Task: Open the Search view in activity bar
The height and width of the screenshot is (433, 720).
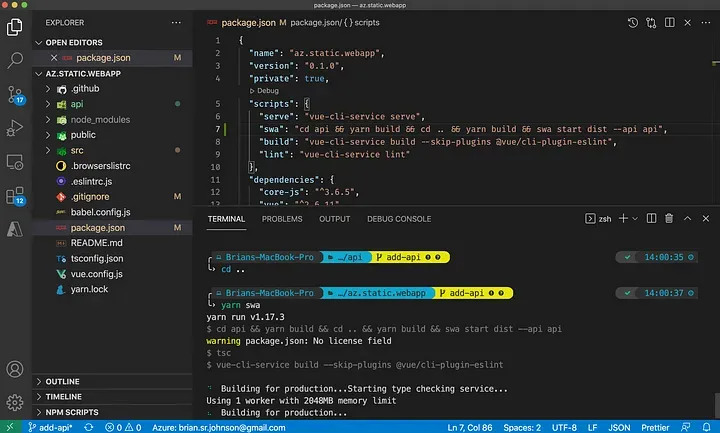Action: pos(15,60)
